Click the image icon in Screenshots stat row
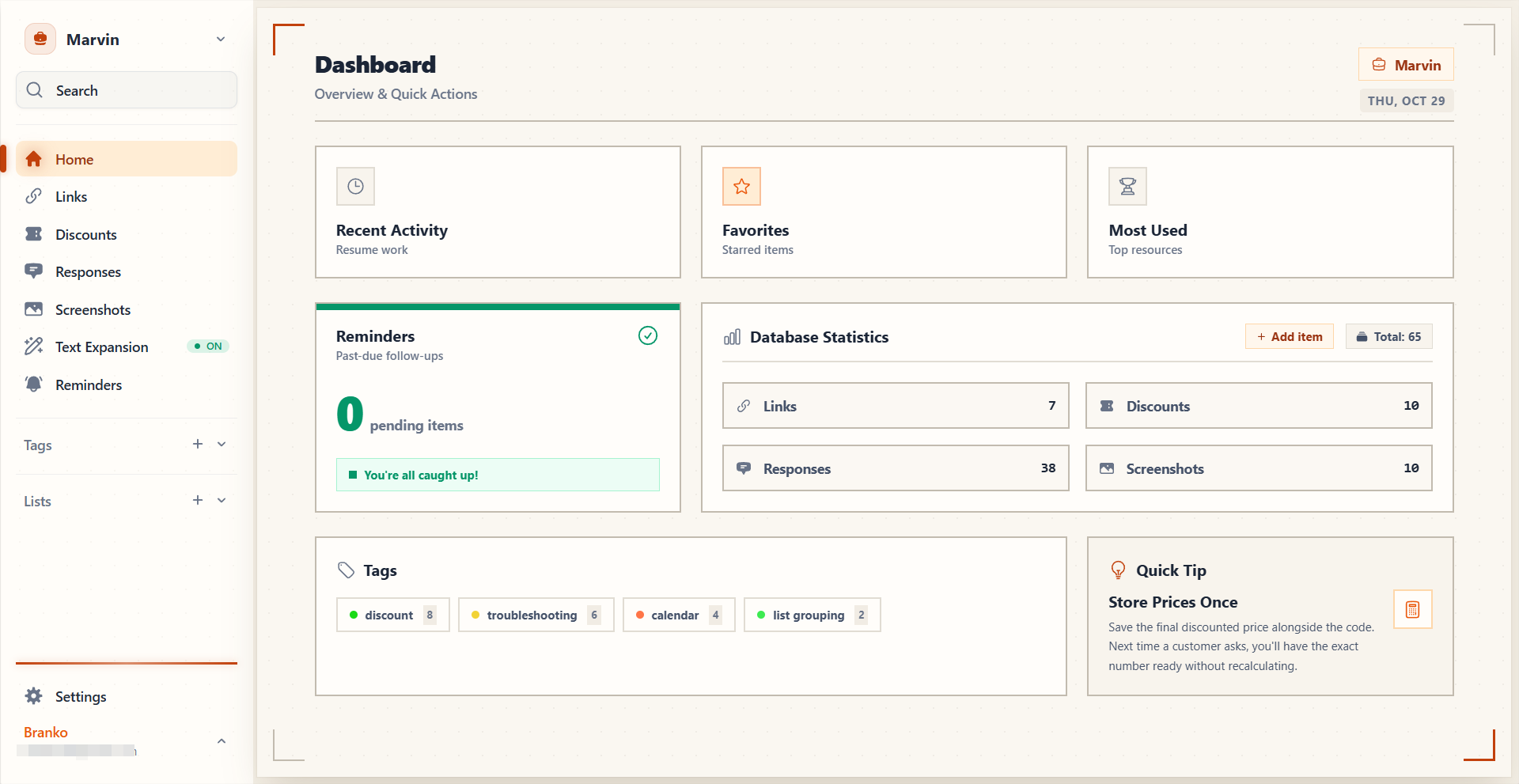The image size is (1519, 784). pos(1107,468)
